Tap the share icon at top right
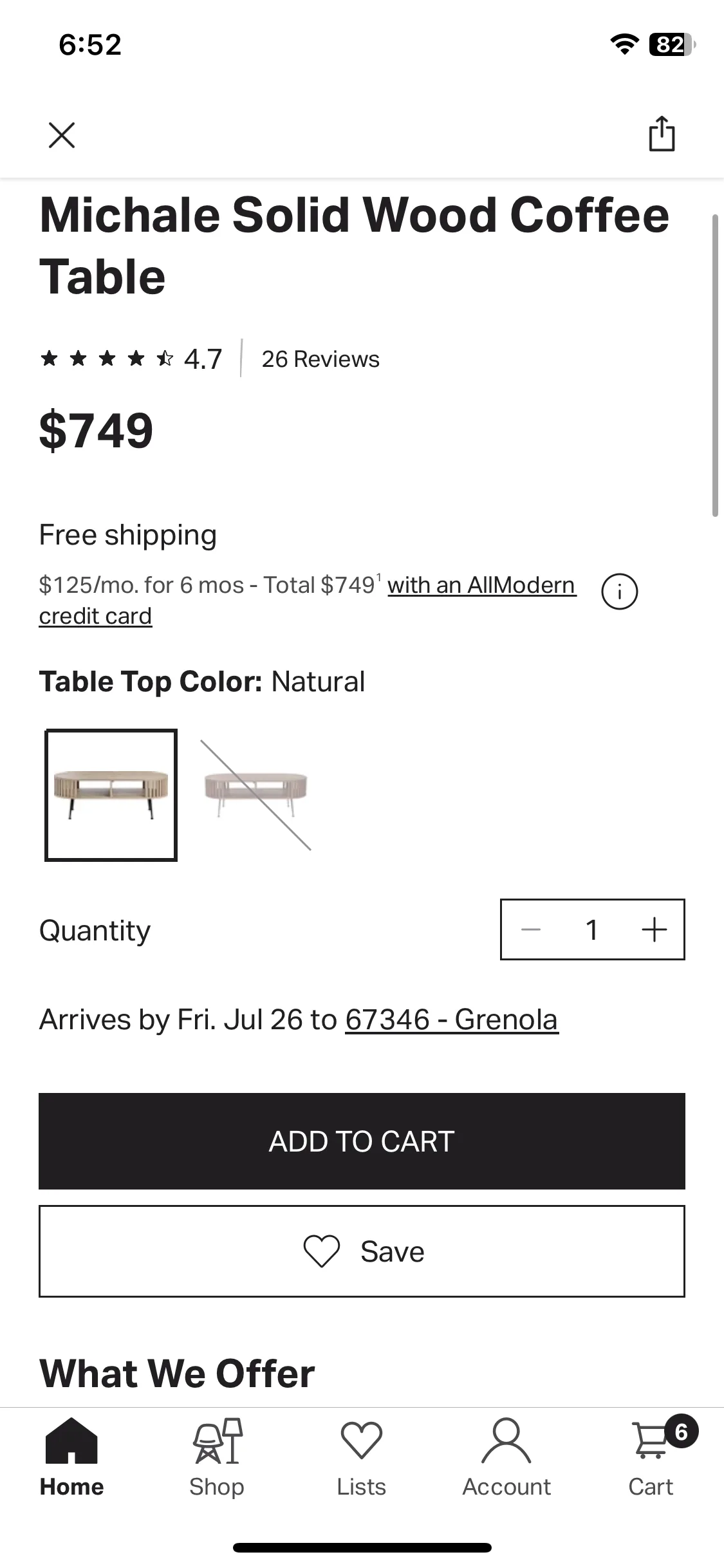724x1568 pixels. [662, 134]
